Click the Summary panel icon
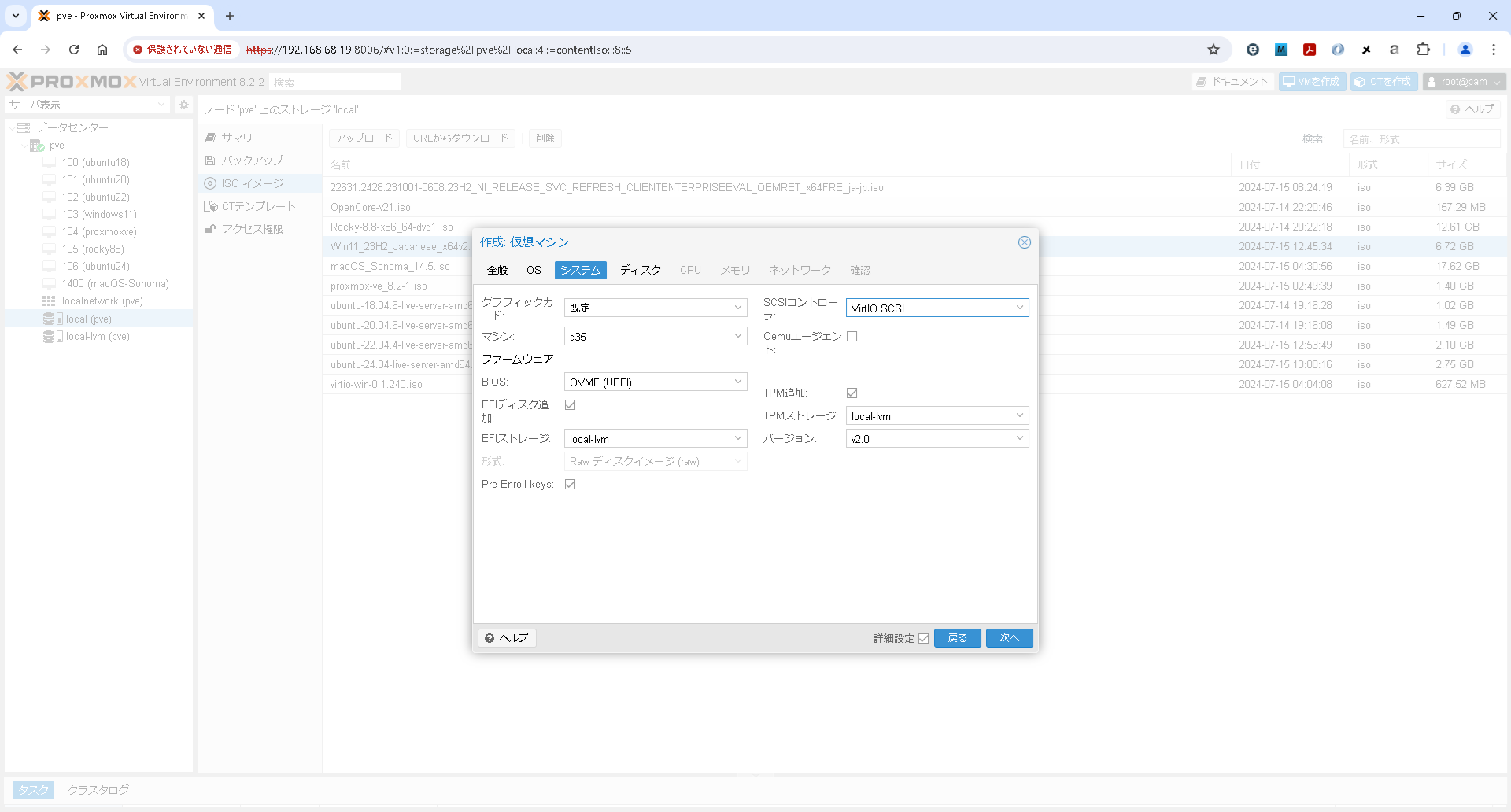The height and width of the screenshot is (812, 1511). 210,138
